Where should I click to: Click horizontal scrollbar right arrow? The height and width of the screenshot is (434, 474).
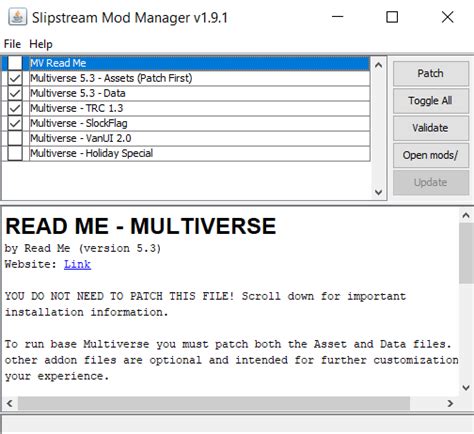coord(450,403)
